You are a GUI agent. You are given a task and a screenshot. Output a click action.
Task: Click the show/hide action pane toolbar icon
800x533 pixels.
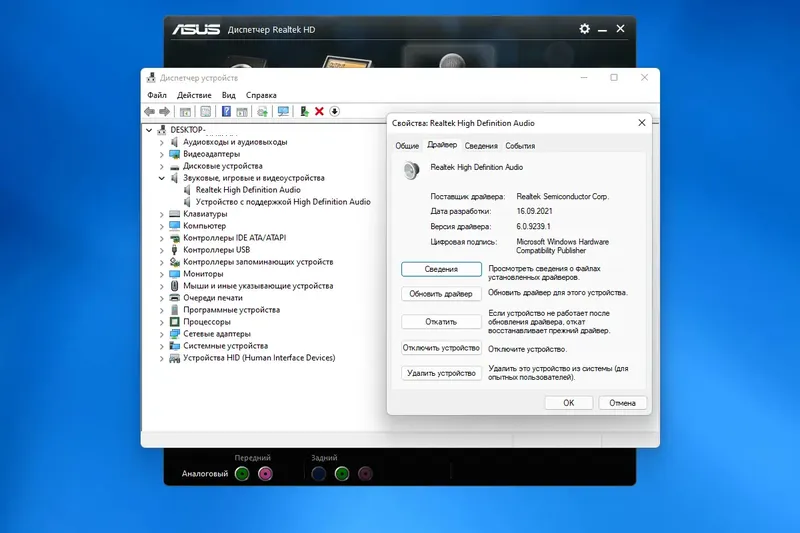[242, 111]
